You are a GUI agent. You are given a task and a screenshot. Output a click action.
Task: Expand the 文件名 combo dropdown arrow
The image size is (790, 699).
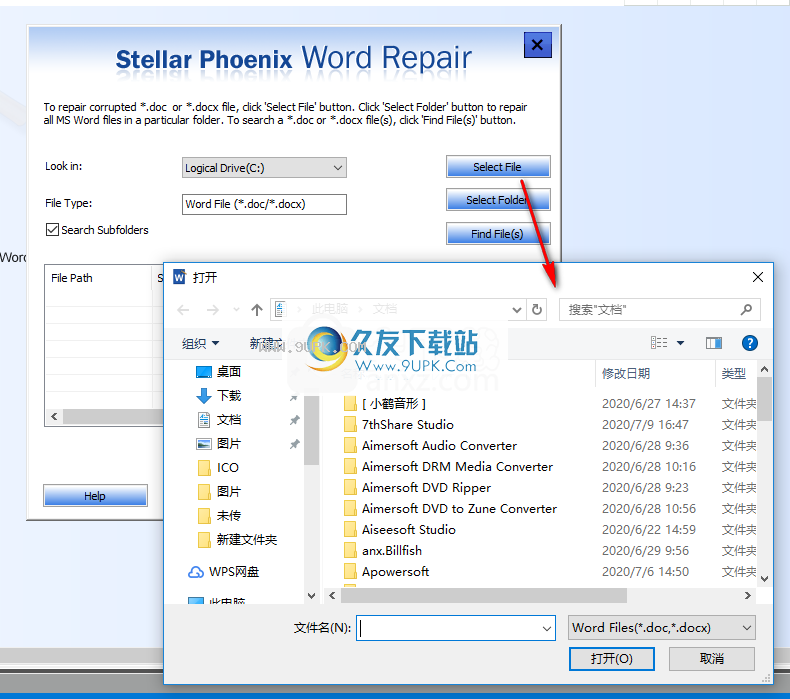tap(547, 628)
